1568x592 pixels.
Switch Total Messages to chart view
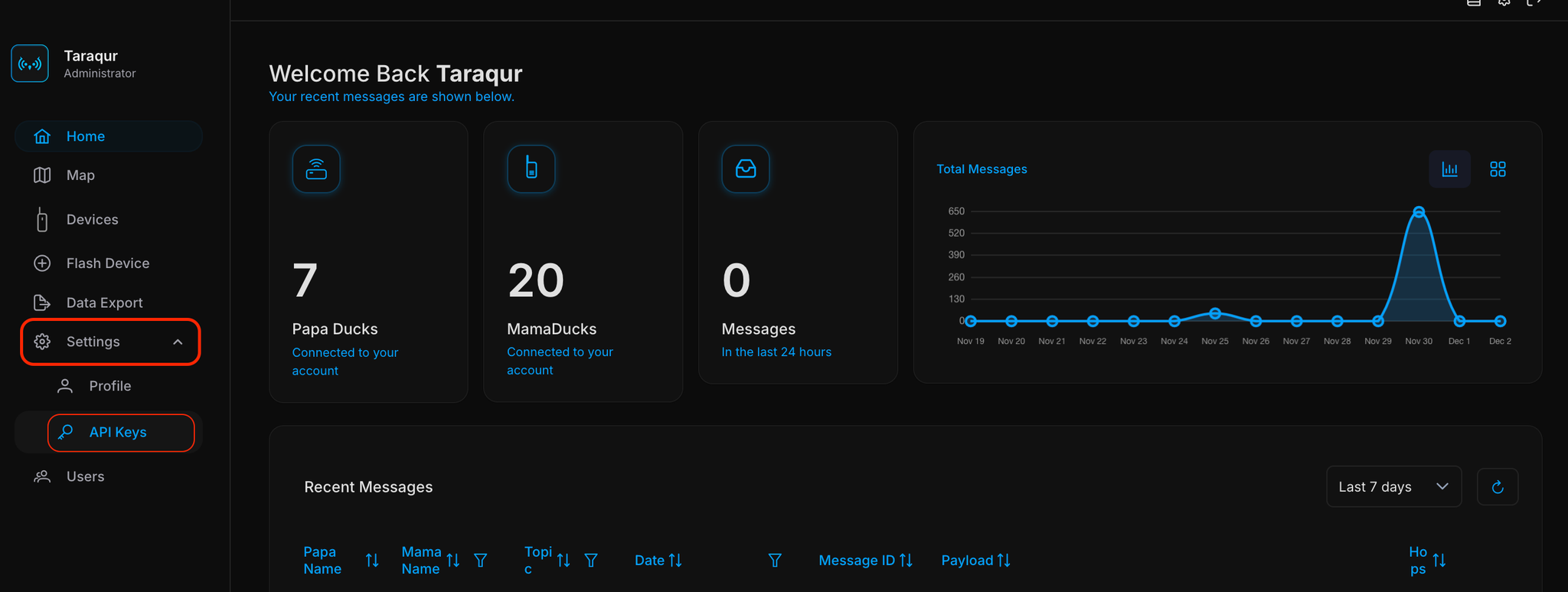[1450, 169]
